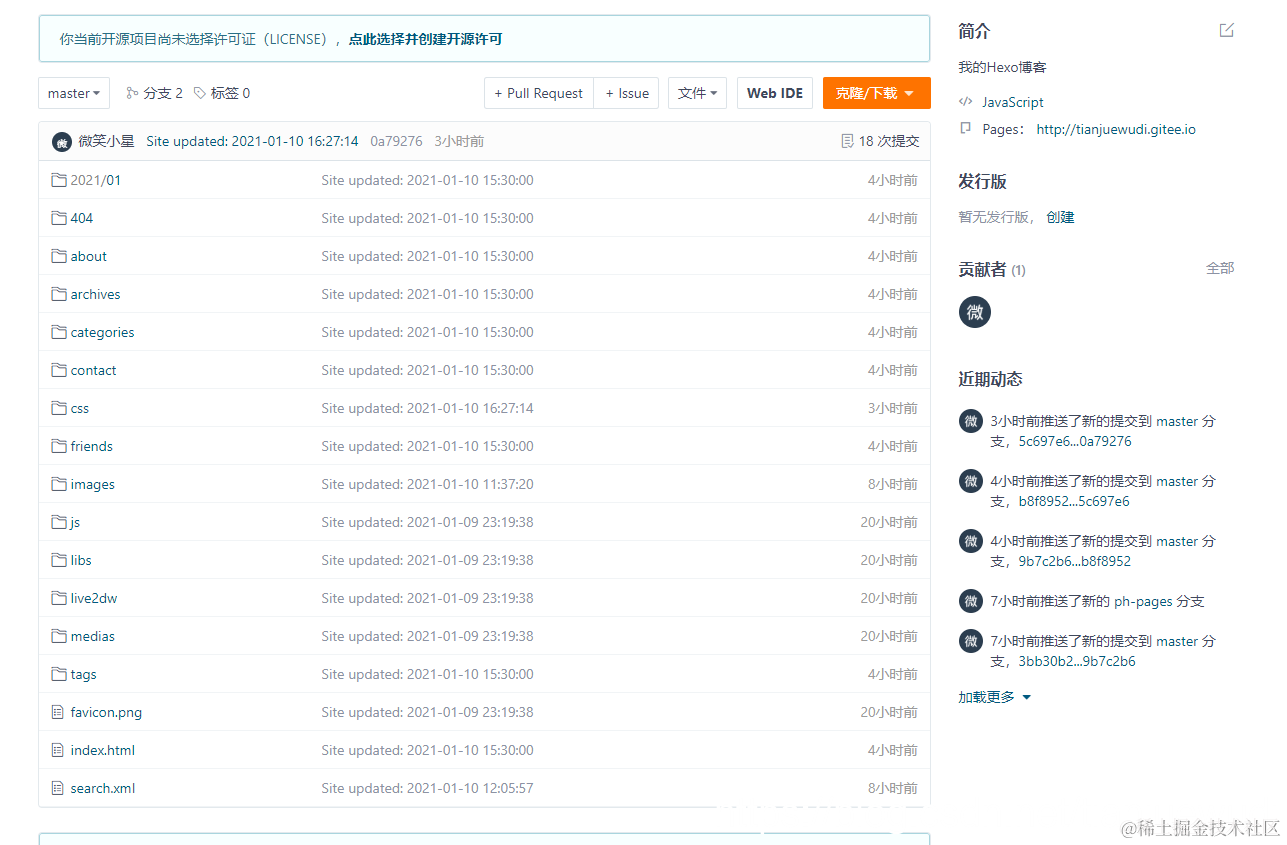Click the folder icon beside tags
The image size is (1287, 845).
(59, 674)
